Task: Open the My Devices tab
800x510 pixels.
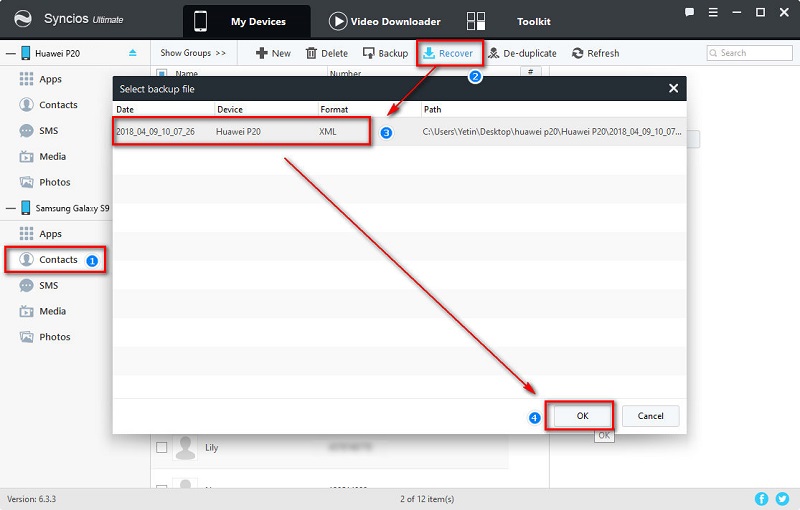Action: 247,21
